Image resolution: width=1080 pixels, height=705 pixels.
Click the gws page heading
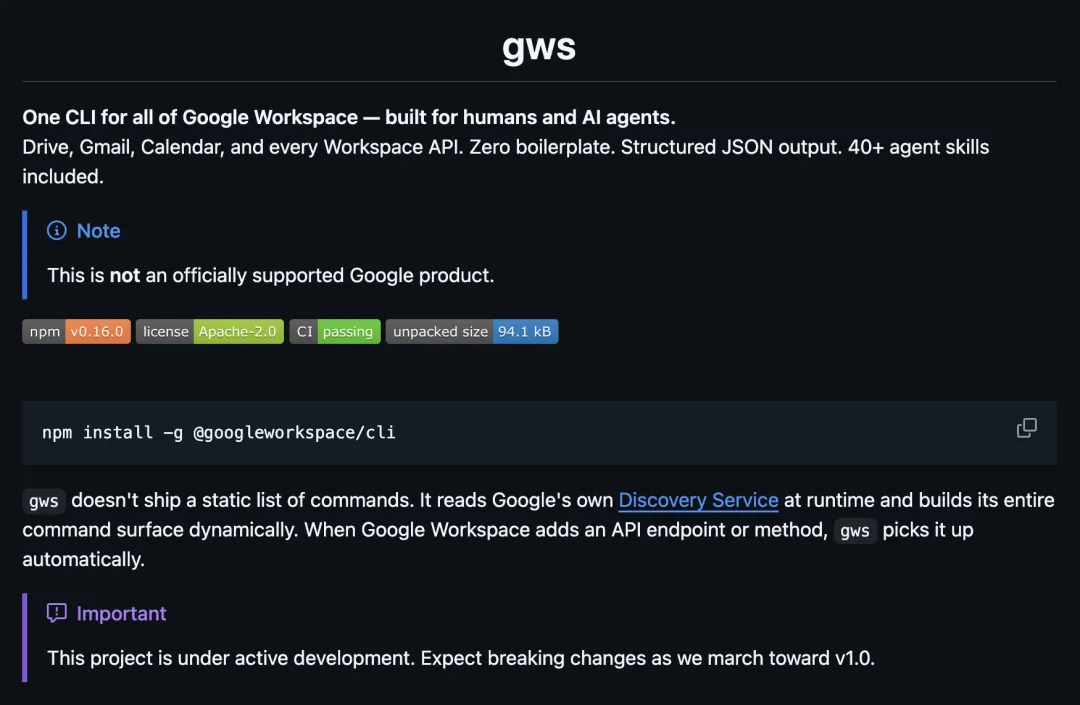click(539, 47)
